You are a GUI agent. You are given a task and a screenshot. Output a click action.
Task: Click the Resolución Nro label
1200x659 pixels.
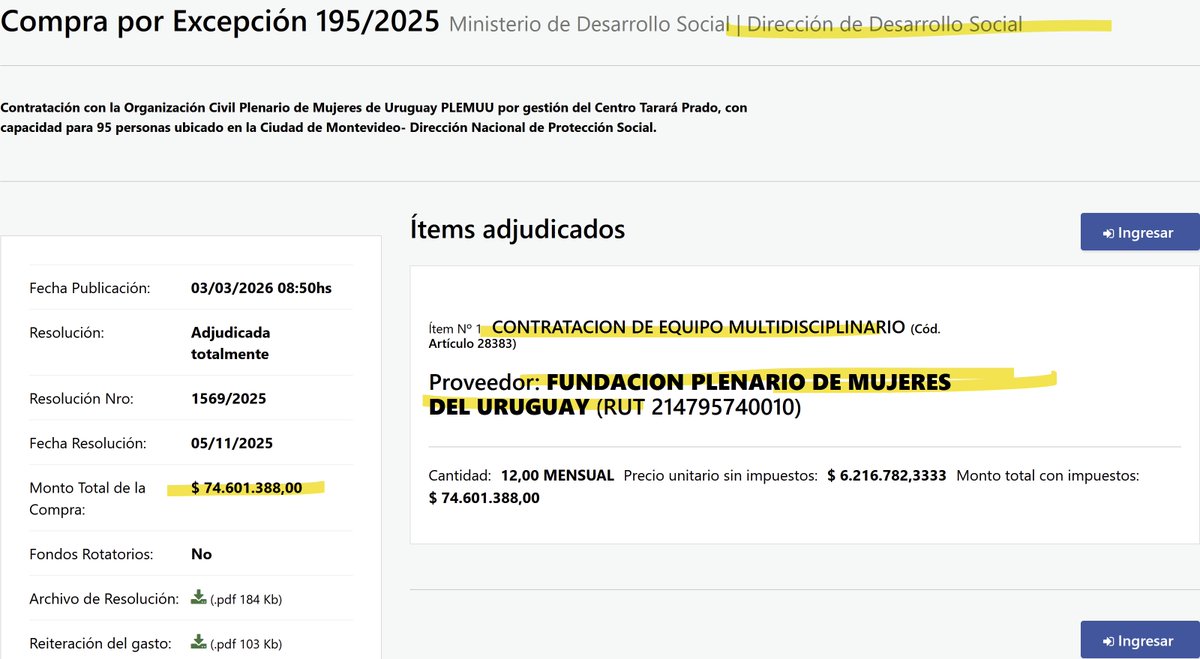tap(82, 398)
